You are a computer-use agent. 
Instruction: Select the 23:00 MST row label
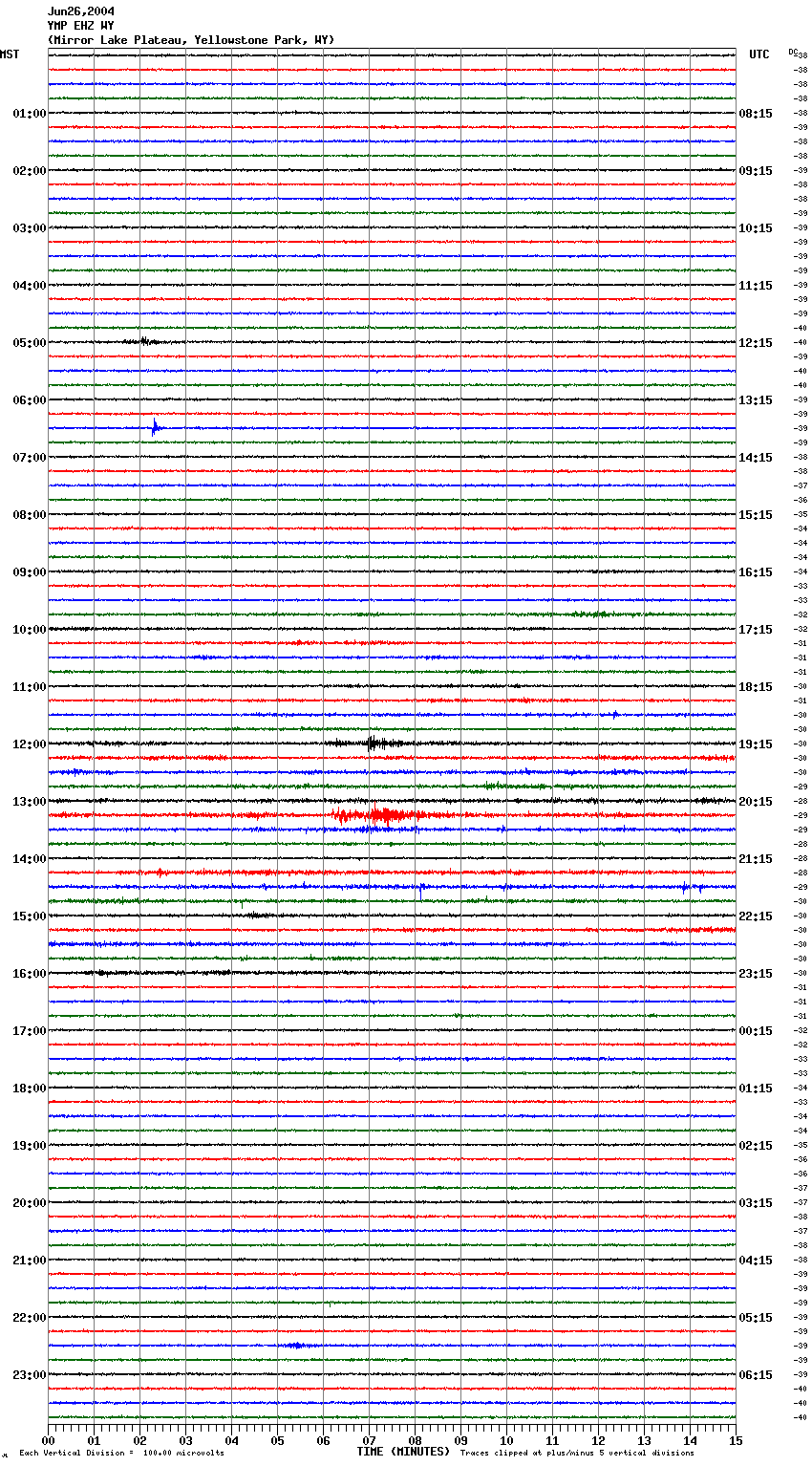pos(30,1375)
